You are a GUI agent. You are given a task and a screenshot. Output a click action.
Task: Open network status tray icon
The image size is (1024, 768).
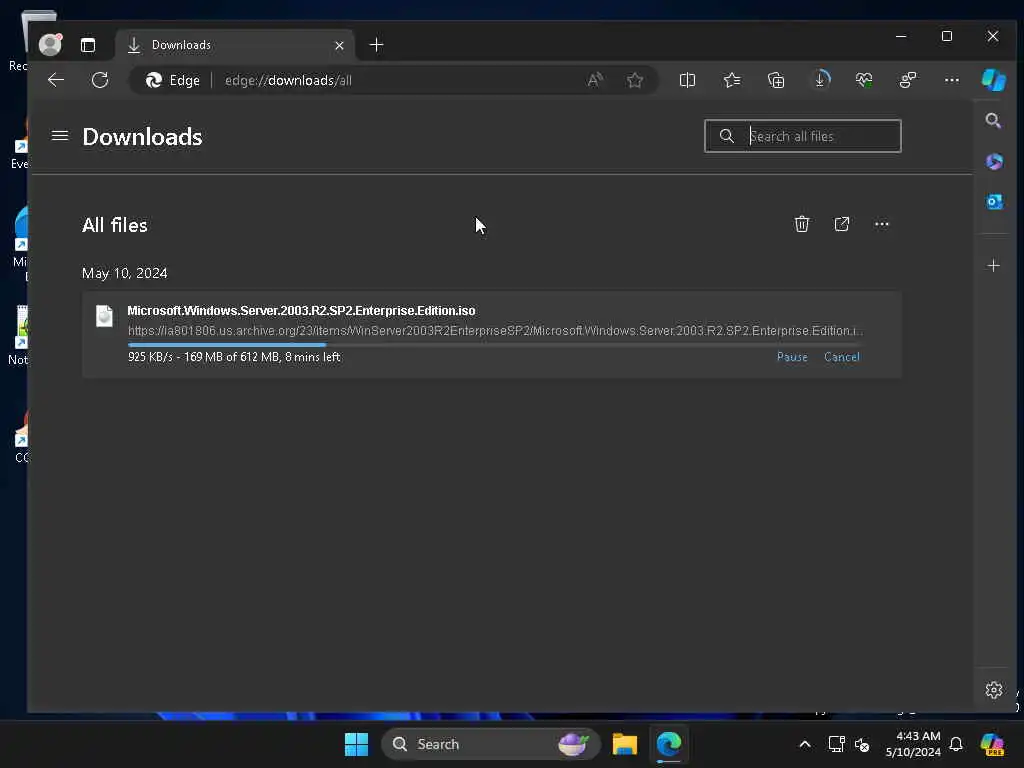(836, 744)
